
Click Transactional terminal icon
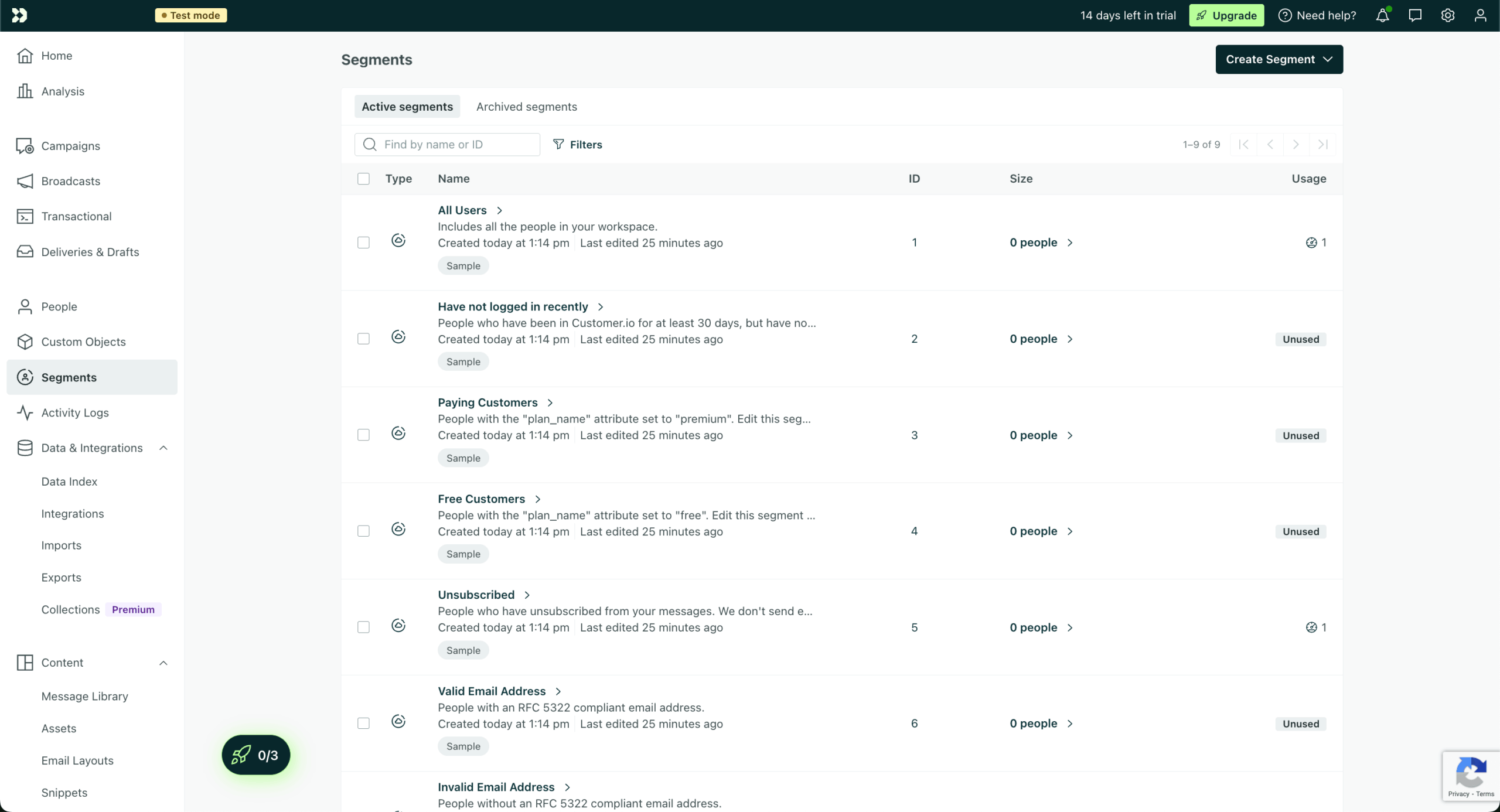click(x=25, y=216)
